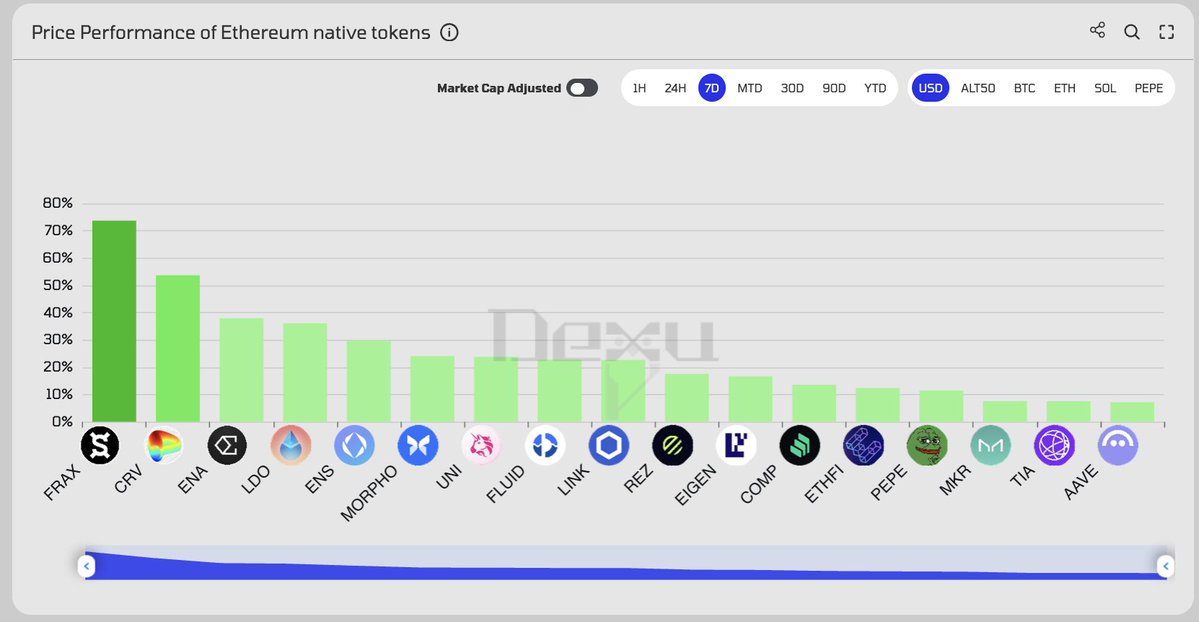
Task: Switch denomination to USD
Action: [x=931, y=88]
